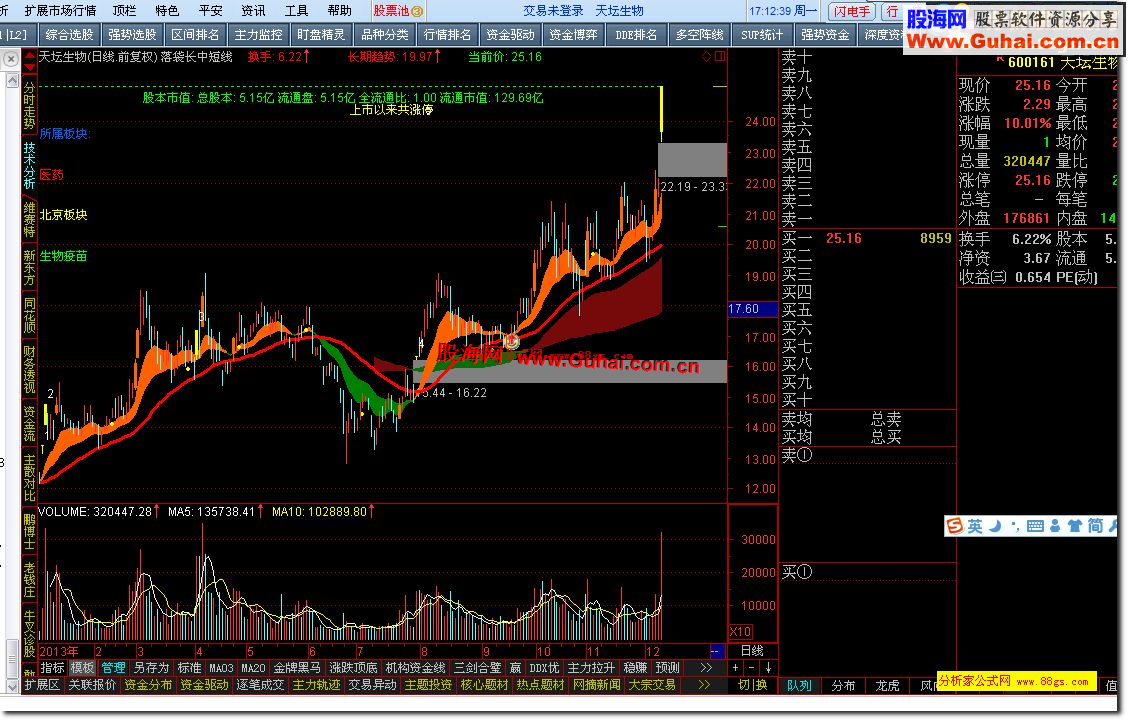Toggle Sogou moon night-mode icon
This screenshot has width=1128, height=720.
coord(995,526)
